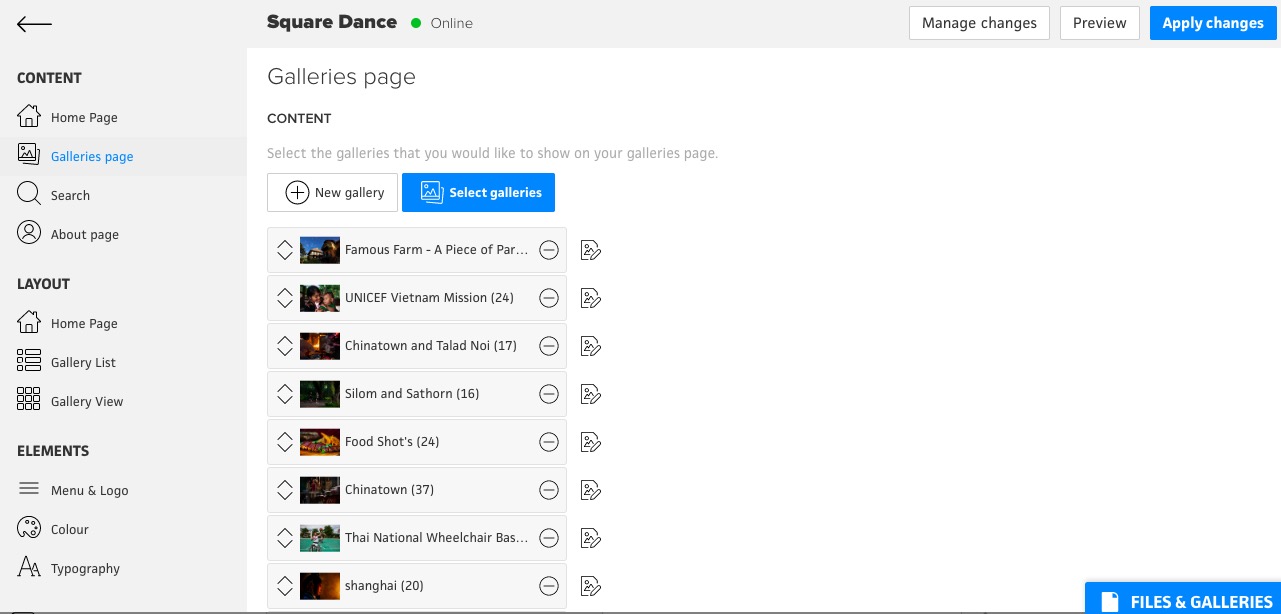Edit Famous Farm gallery
The height and width of the screenshot is (614, 1281).
tap(591, 250)
